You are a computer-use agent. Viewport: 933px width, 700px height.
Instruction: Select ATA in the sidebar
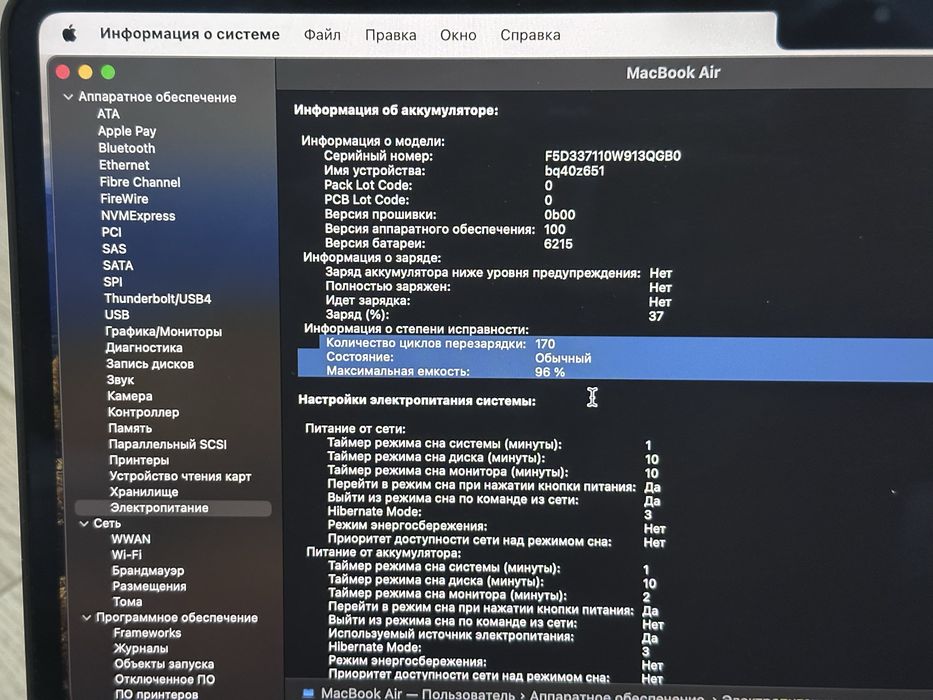coord(108,114)
